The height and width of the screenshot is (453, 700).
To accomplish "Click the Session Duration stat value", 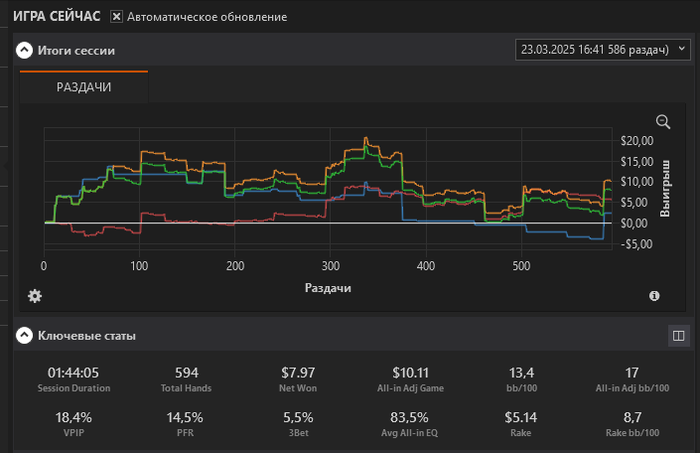I will click(x=74, y=373).
